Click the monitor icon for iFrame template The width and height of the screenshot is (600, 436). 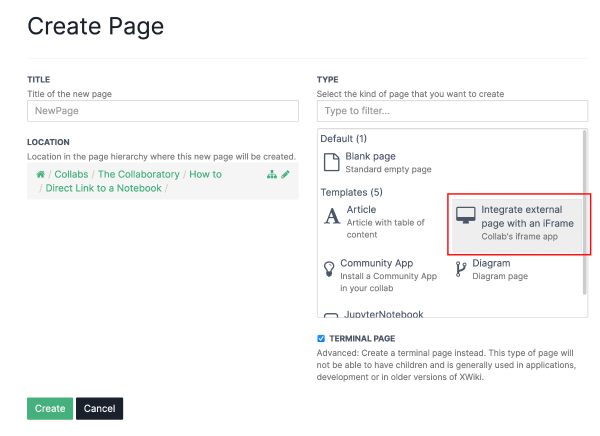(x=466, y=215)
